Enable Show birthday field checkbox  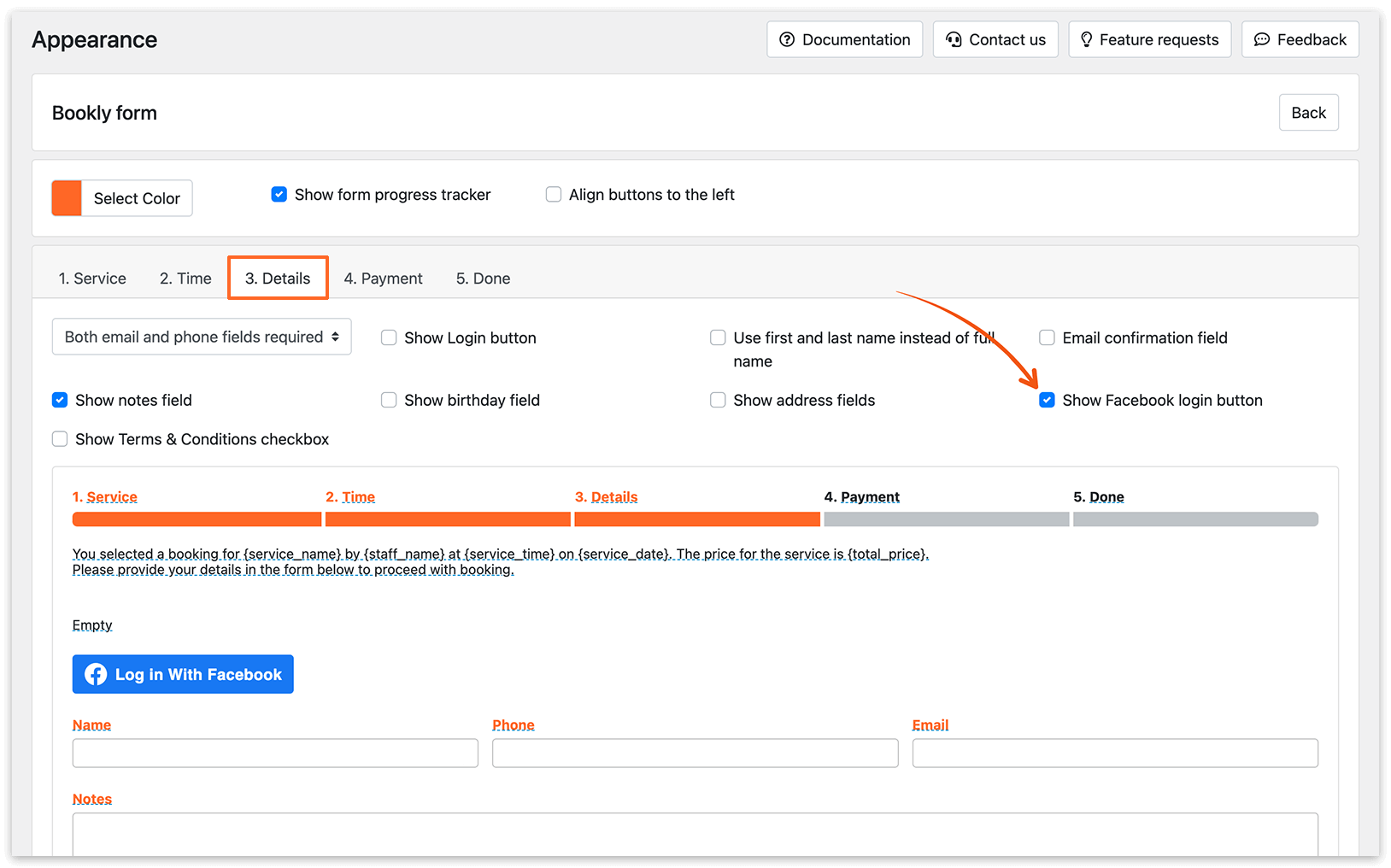point(389,400)
